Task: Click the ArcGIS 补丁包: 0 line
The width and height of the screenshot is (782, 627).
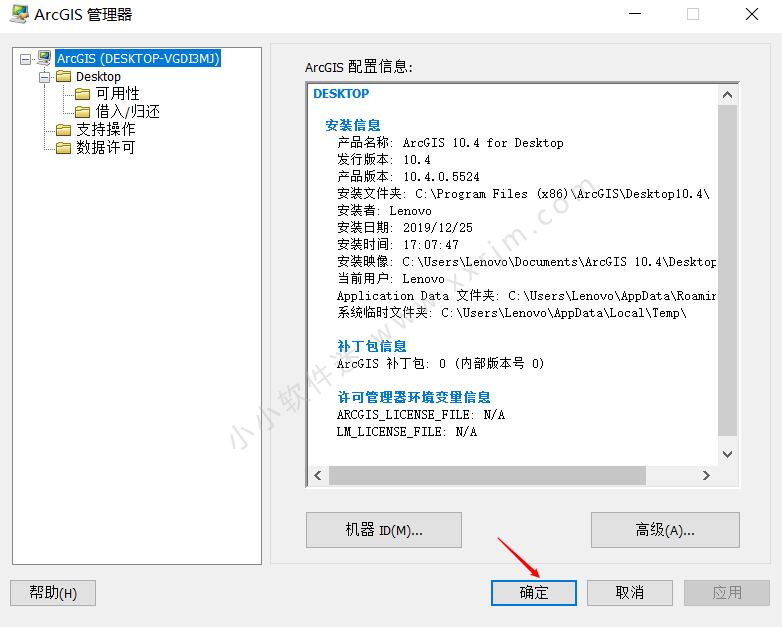Action: [x=440, y=364]
